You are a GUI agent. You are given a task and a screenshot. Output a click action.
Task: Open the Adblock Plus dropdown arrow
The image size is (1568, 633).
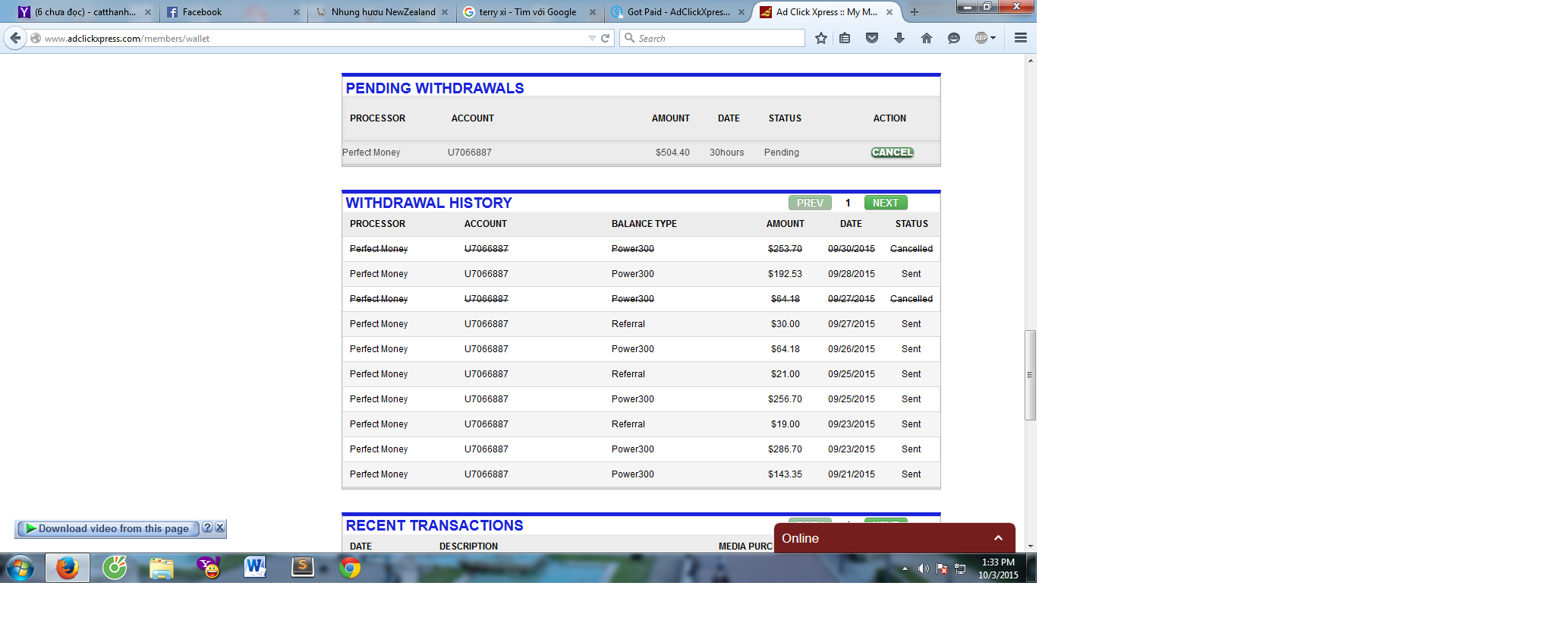pyautogui.click(x=993, y=38)
